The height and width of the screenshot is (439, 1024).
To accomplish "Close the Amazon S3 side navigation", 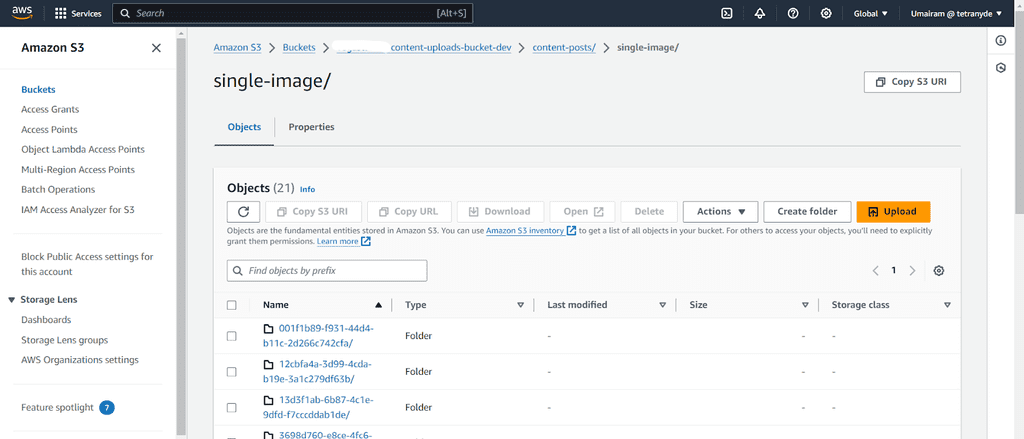I will [x=156, y=48].
